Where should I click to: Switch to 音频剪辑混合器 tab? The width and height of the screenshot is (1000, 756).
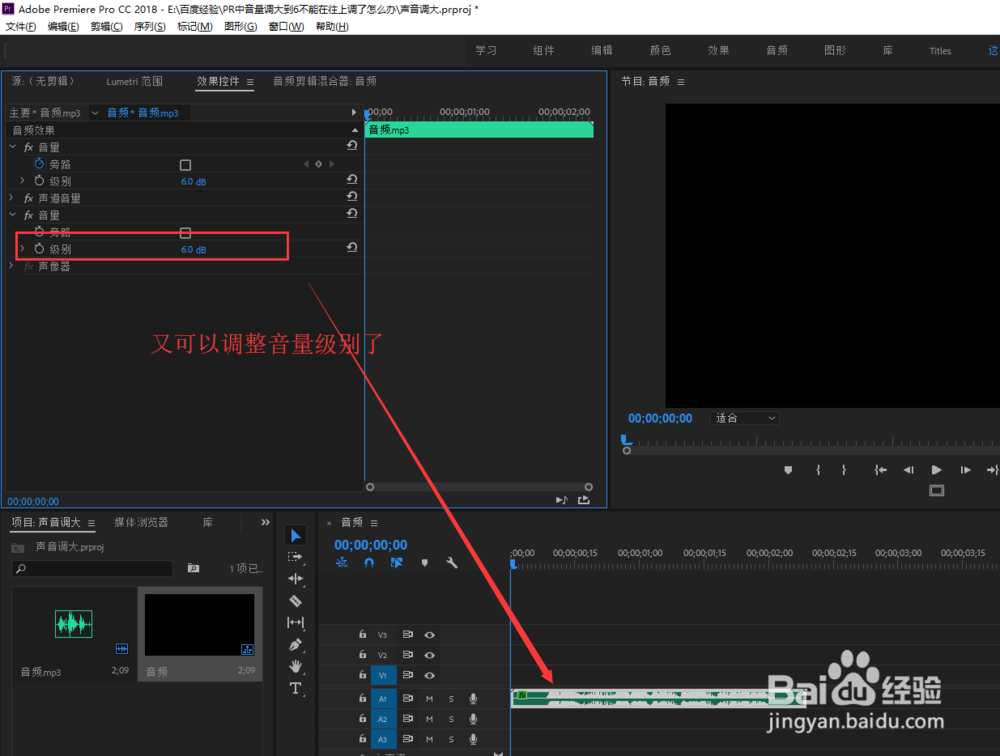[x=325, y=81]
